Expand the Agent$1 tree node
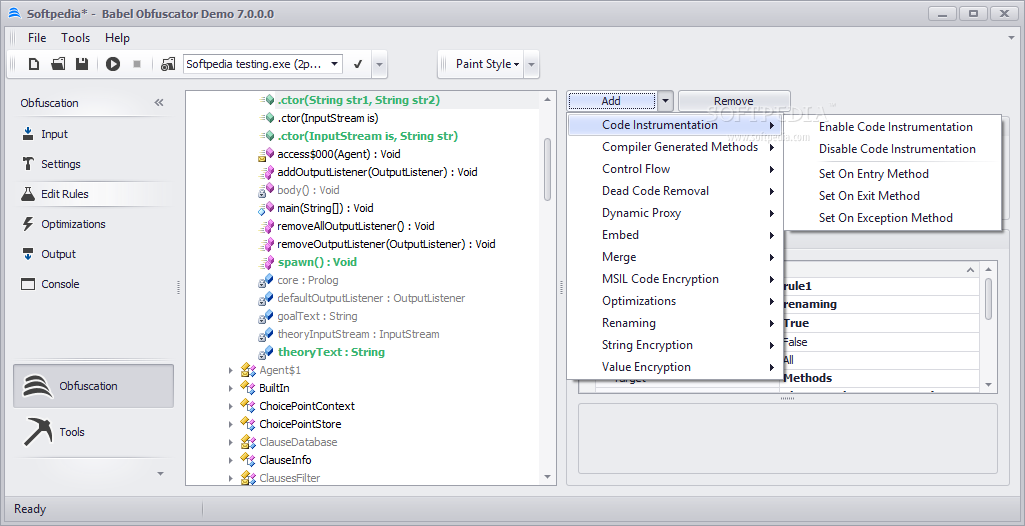 pyautogui.click(x=230, y=370)
